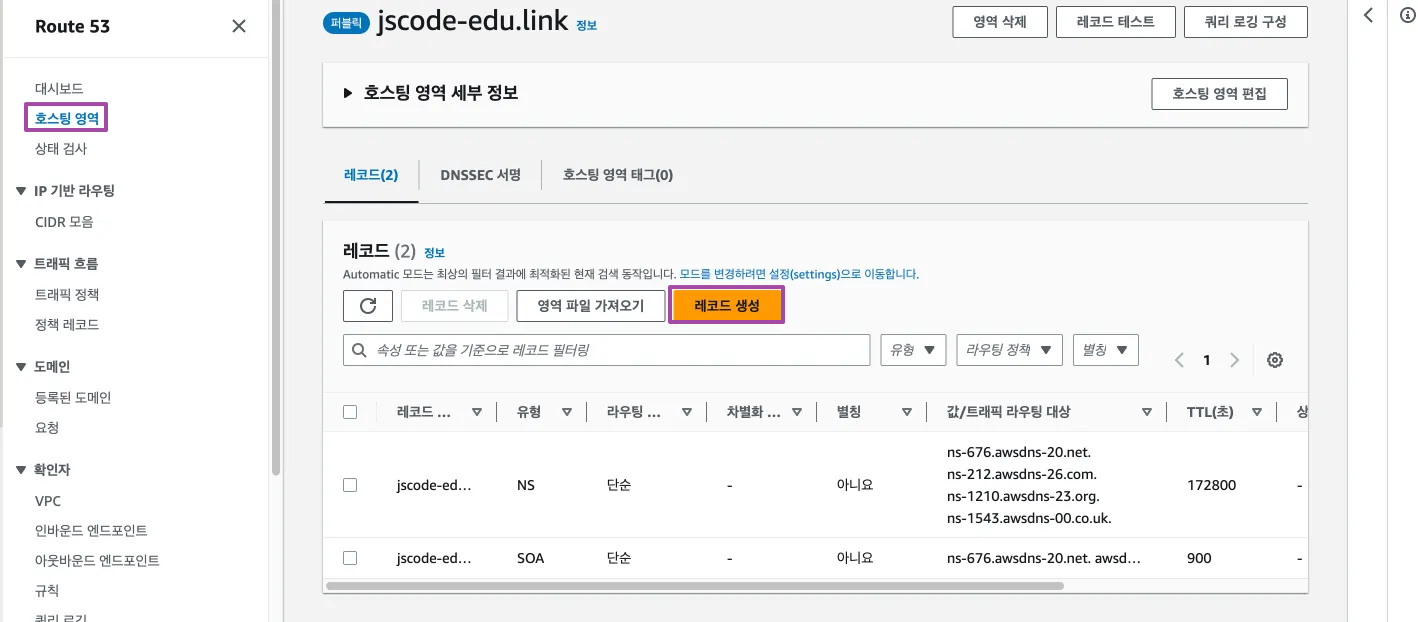Open 아웃바운드 엔드포인트 in the sidebar

[x=97, y=560]
